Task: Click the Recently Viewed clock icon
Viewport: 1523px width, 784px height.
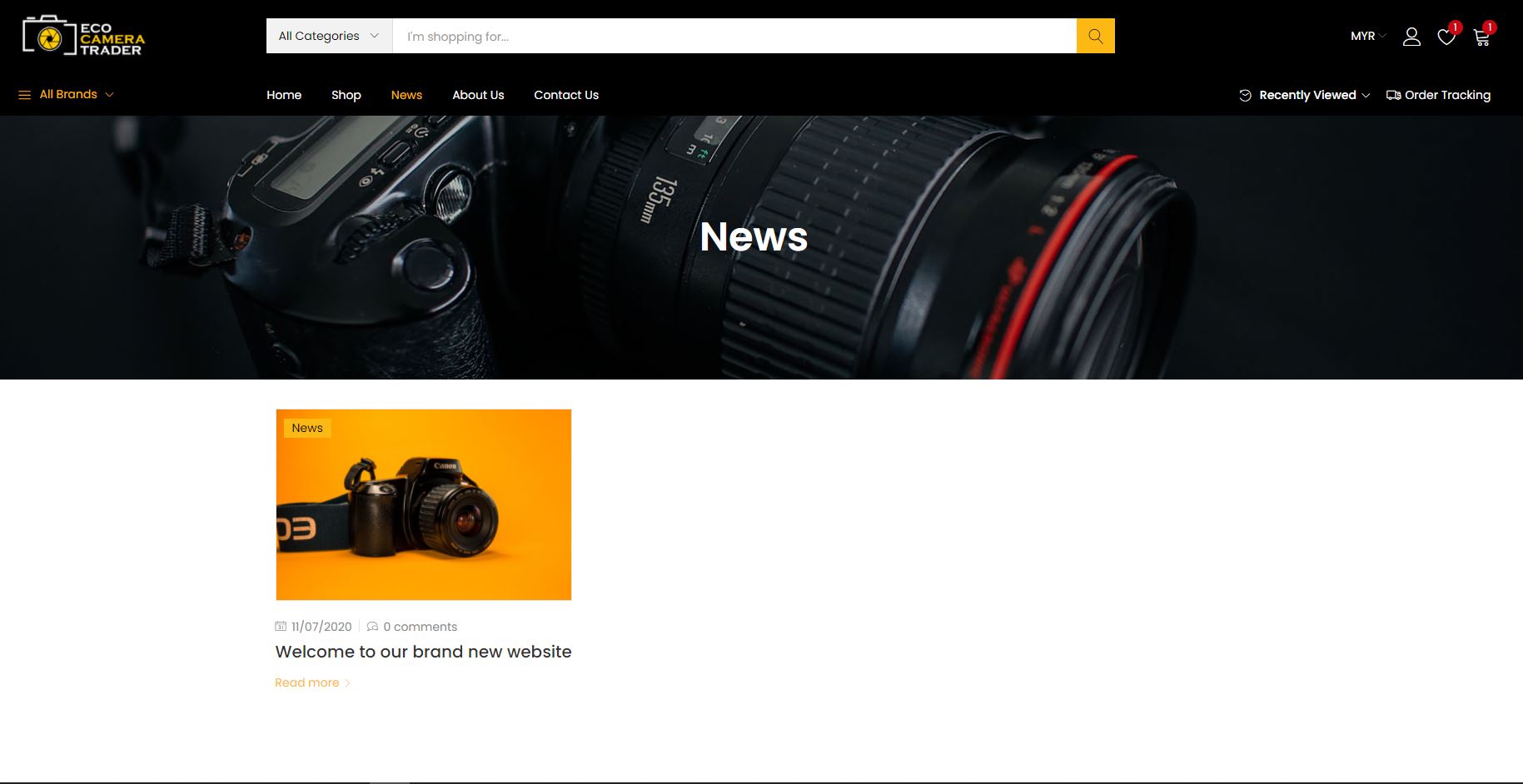Action: click(1246, 95)
